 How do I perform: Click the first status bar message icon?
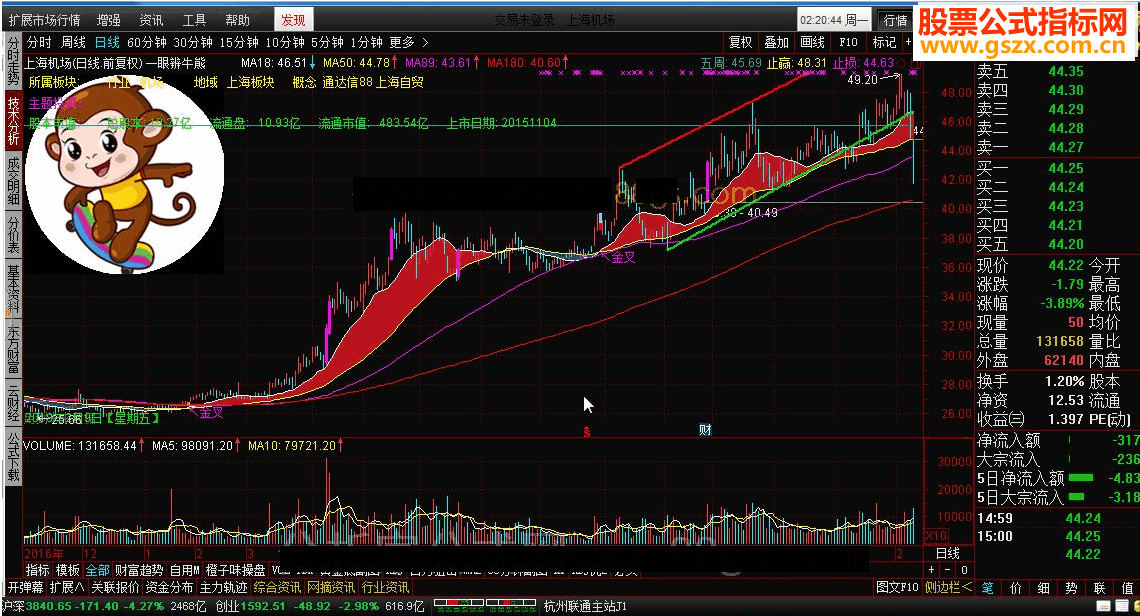1103,606
